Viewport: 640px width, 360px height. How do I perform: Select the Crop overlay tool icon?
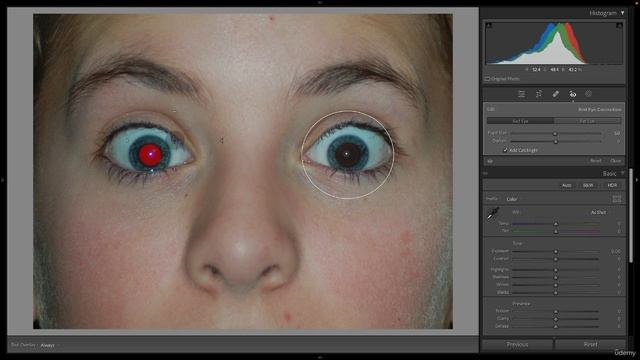(539, 94)
